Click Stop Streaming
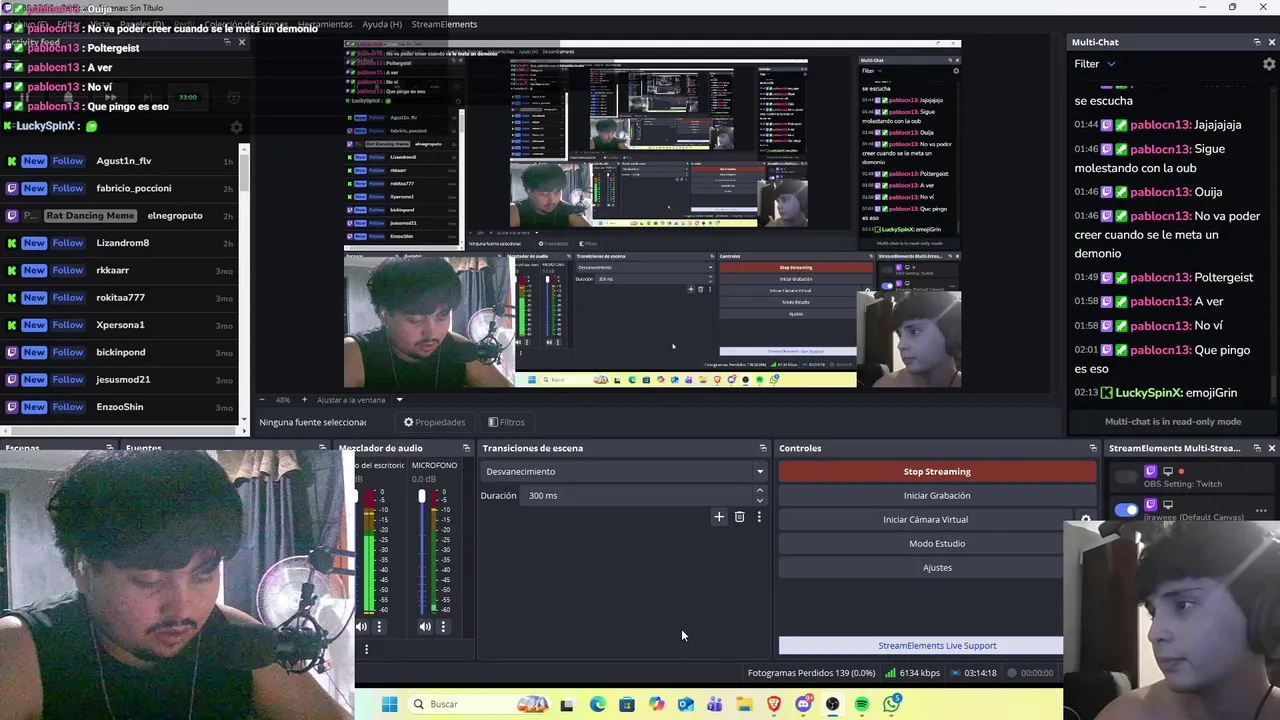The height and width of the screenshot is (720, 1280). 937,471
